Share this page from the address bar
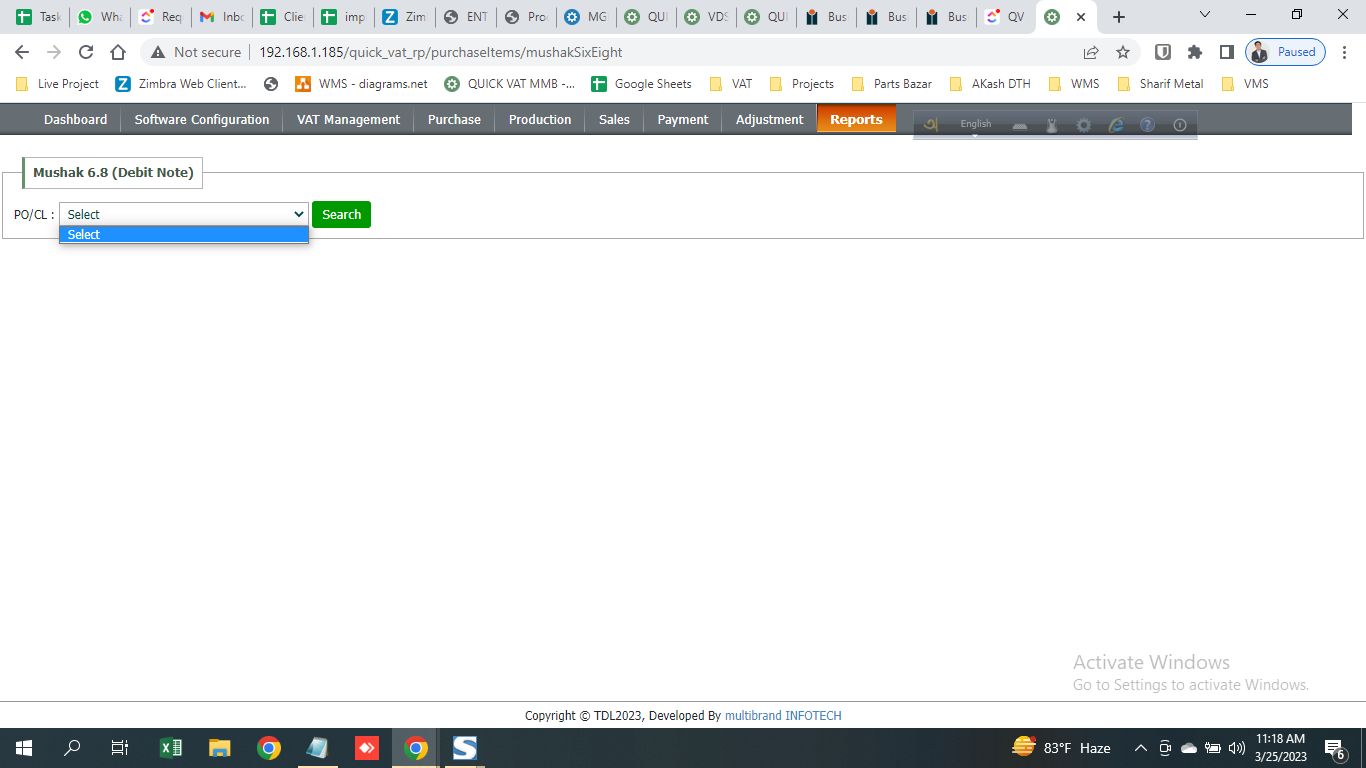1366x768 pixels. pyautogui.click(x=1091, y=52)
